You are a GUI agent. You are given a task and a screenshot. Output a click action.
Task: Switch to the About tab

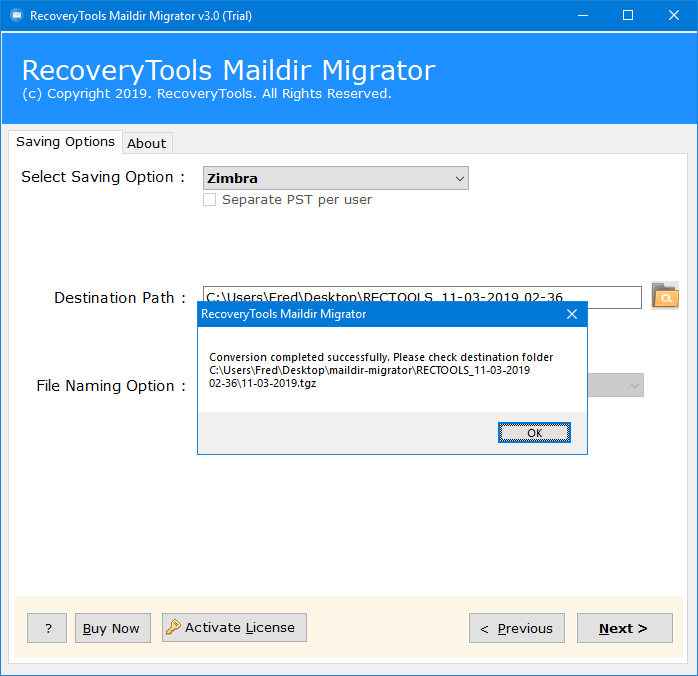[x=146, y=143]
